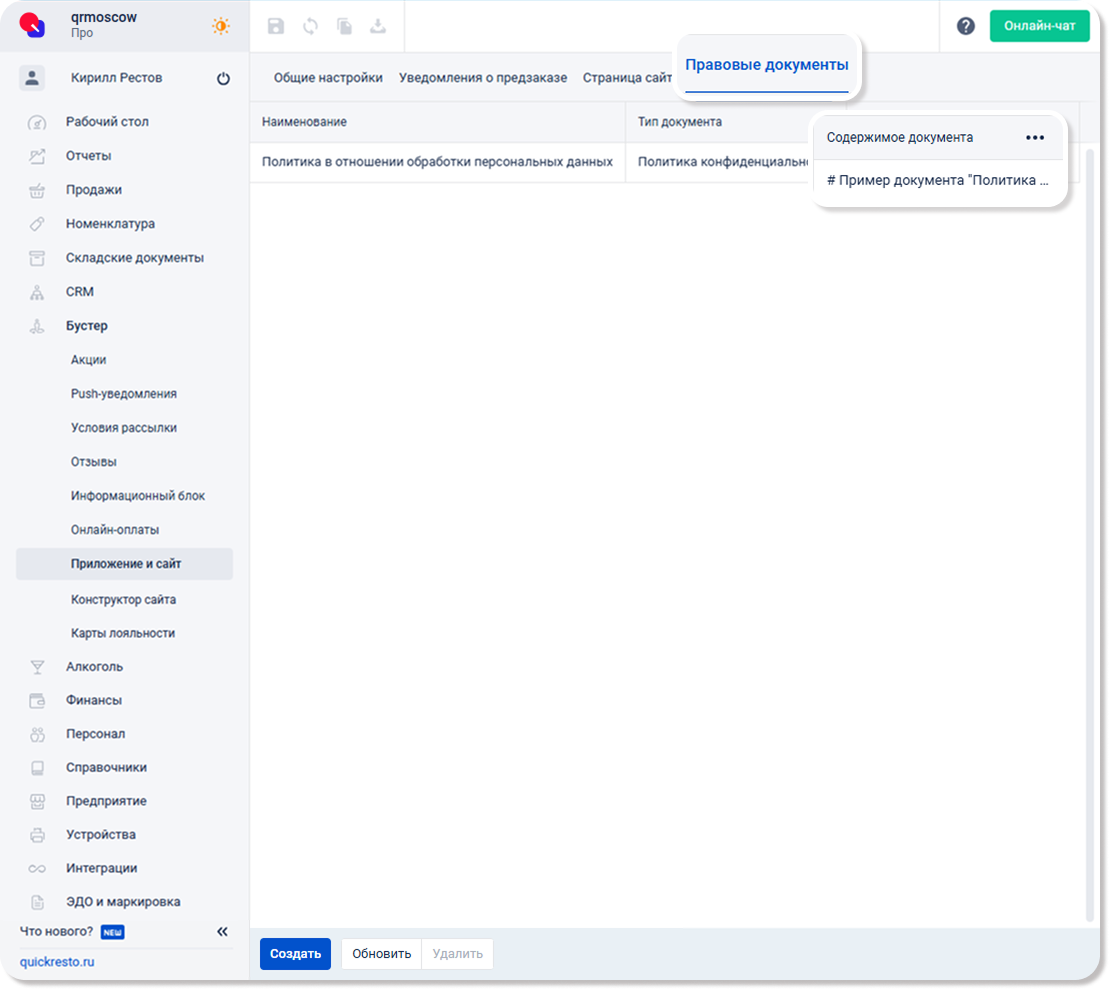1109x989 pixels.
Task: Open the Уведомления о предзаказе tab
Action: 482,78
